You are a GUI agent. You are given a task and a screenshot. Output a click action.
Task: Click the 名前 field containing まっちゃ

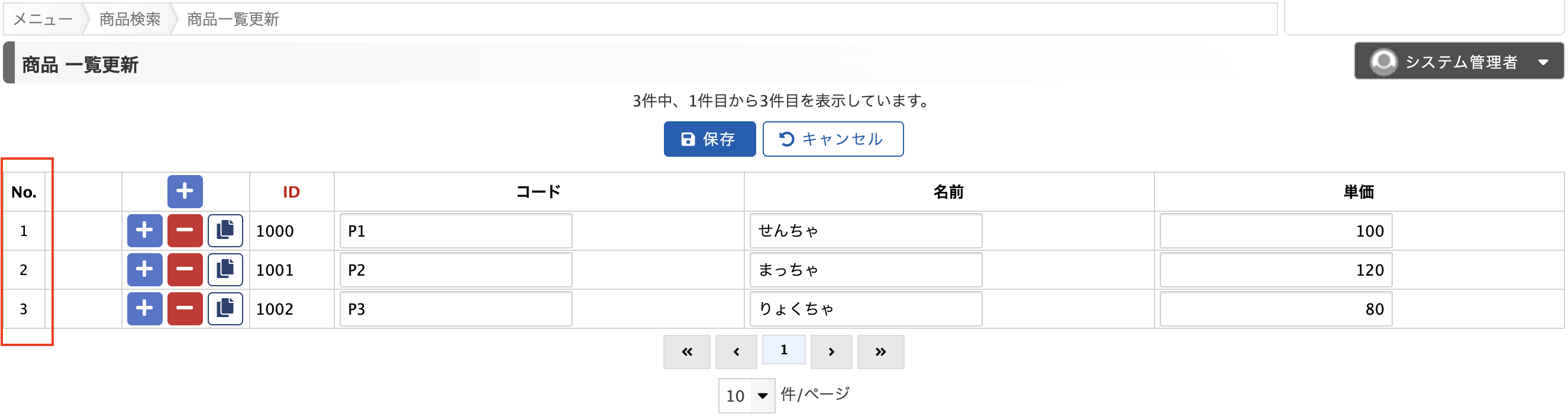(x=865, y=270)
